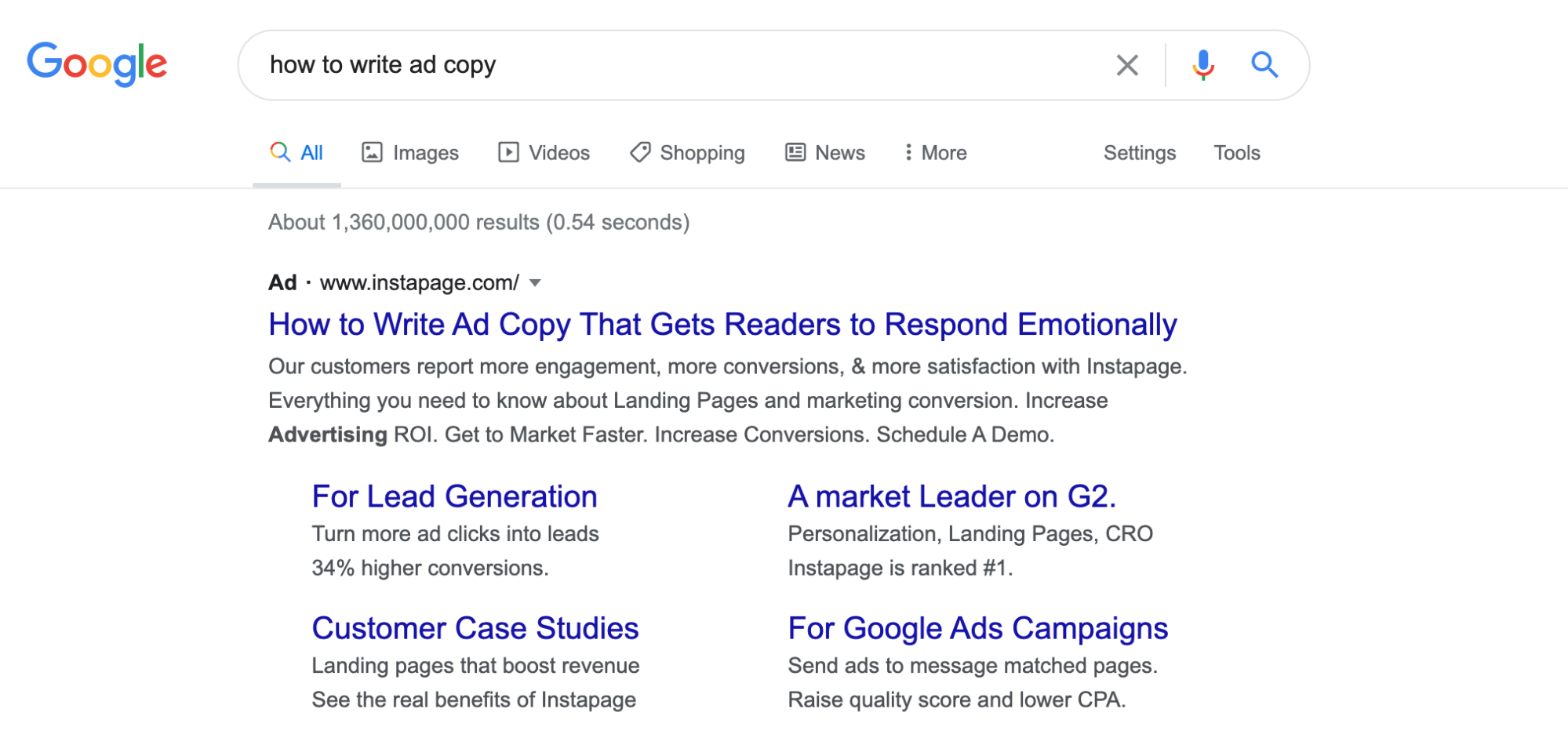Image resolution: width=1568 pixels, height=745 pixels.
Task: Open the Tools options
Action: click(1236, 152)
